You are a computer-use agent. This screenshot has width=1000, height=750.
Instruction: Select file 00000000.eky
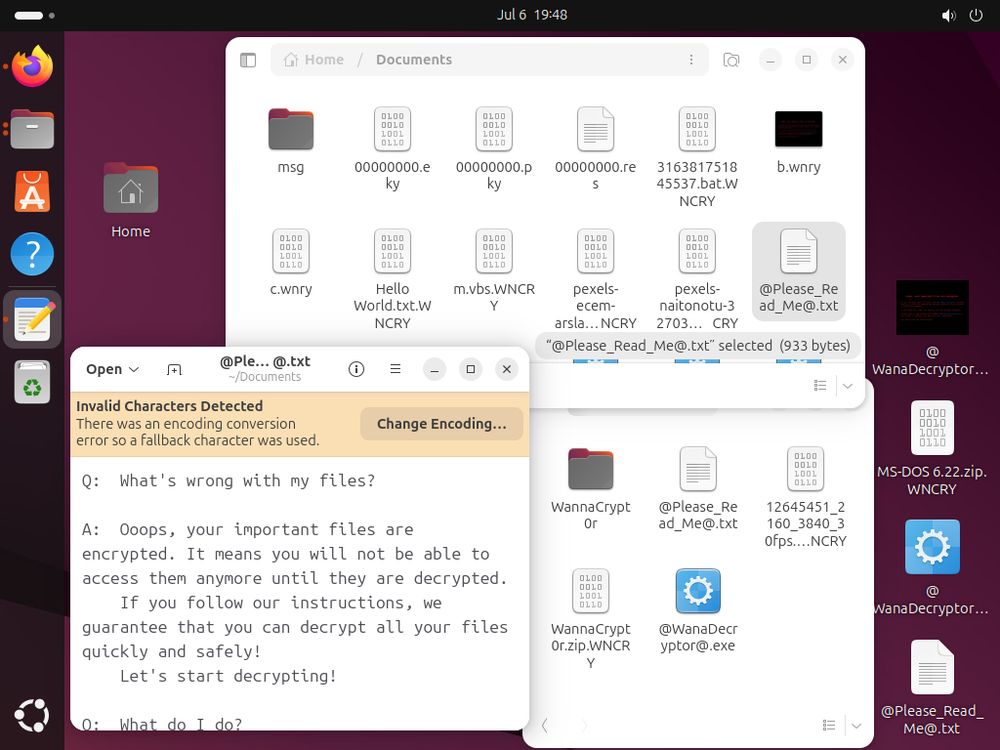click(x=392, y=149)
